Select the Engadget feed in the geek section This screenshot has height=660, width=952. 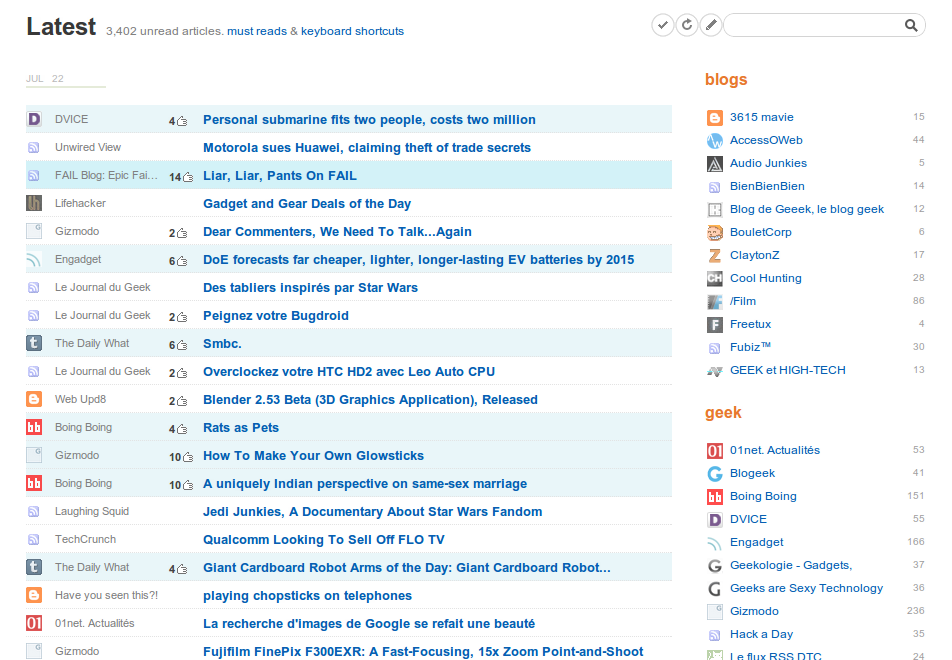pos(756,542)
